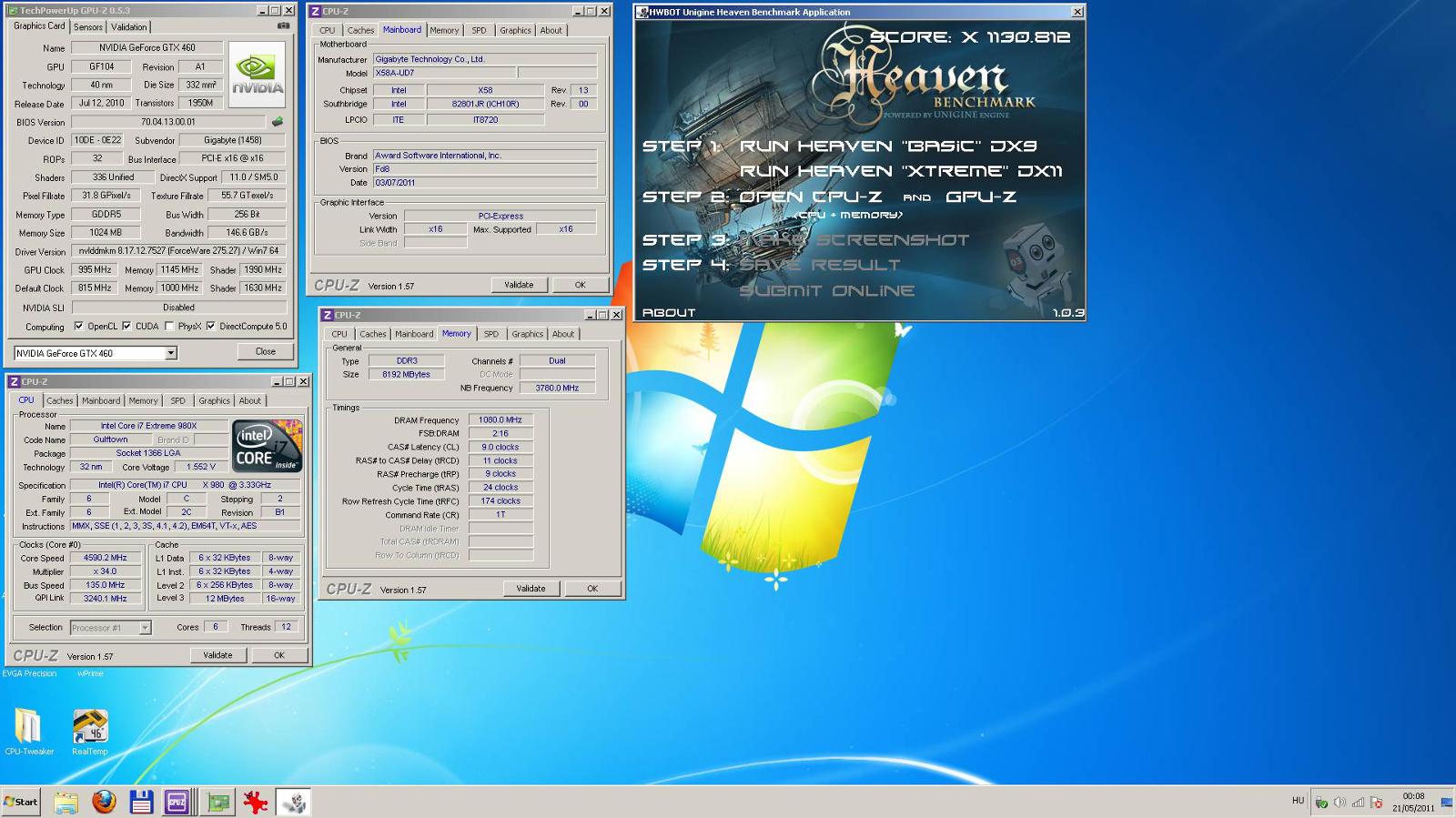Click the GPU-Z title bar icon
Image resolution: width=1456 pixels, height=818 pixels.
(13, 11)
